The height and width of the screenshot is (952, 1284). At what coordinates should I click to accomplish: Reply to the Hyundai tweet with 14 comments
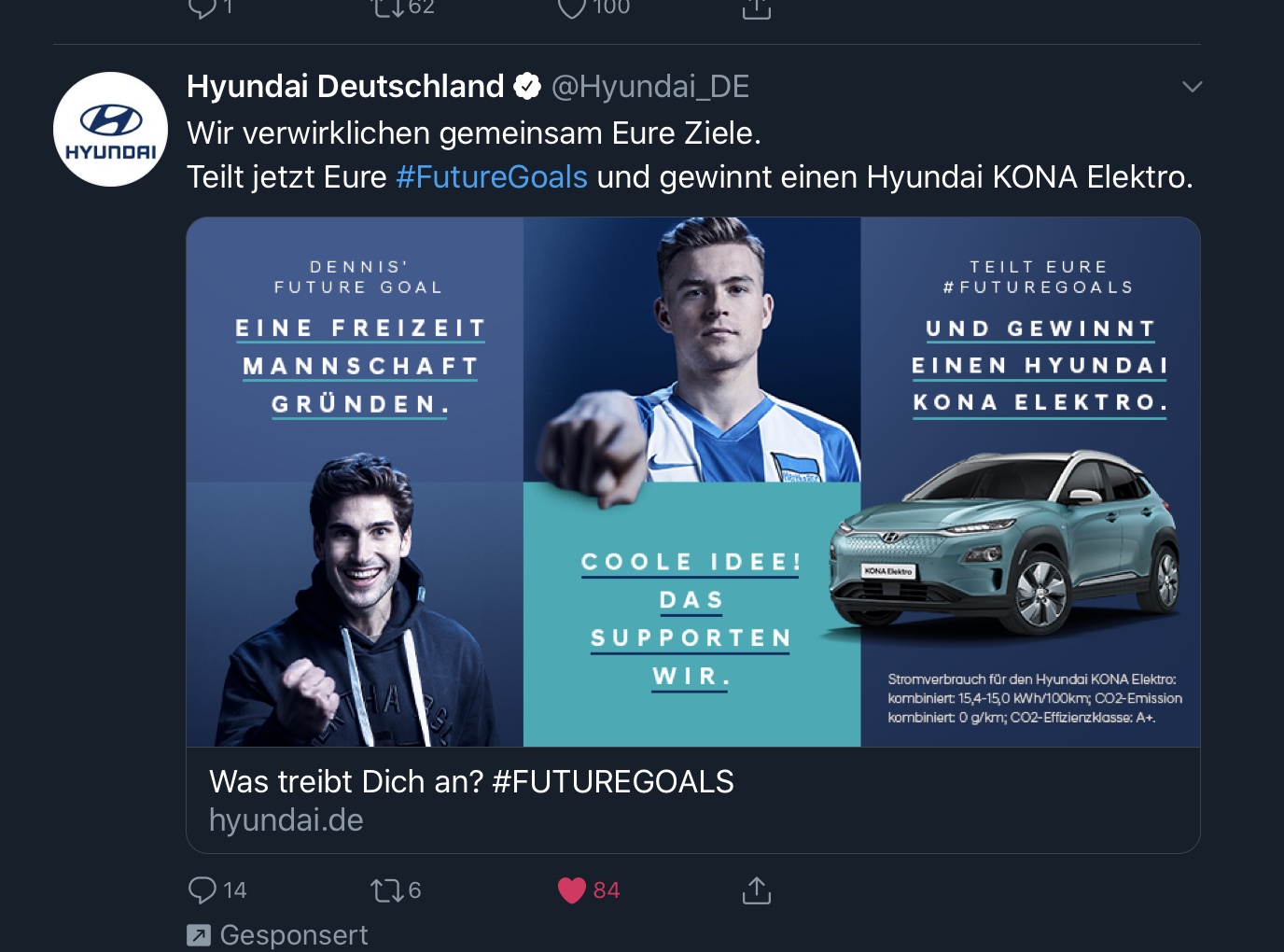point(202,889)
